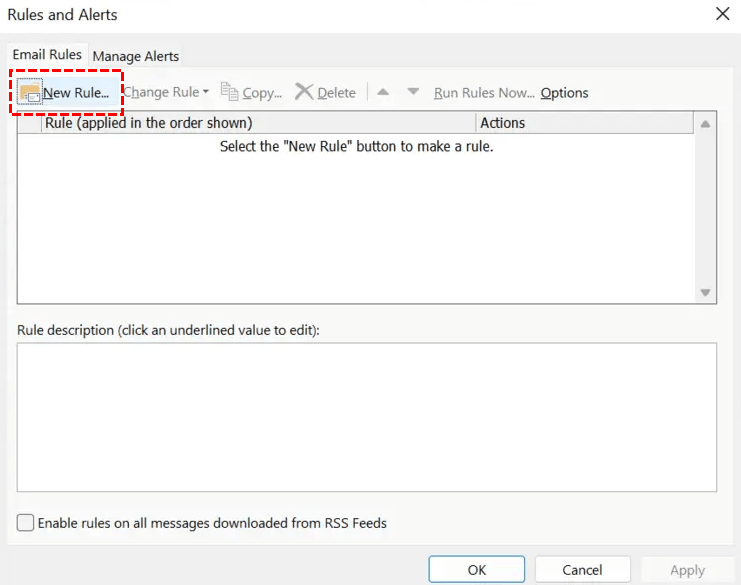Click the Cancel button
The image size is (741, 585).
[x=582, y=569]
